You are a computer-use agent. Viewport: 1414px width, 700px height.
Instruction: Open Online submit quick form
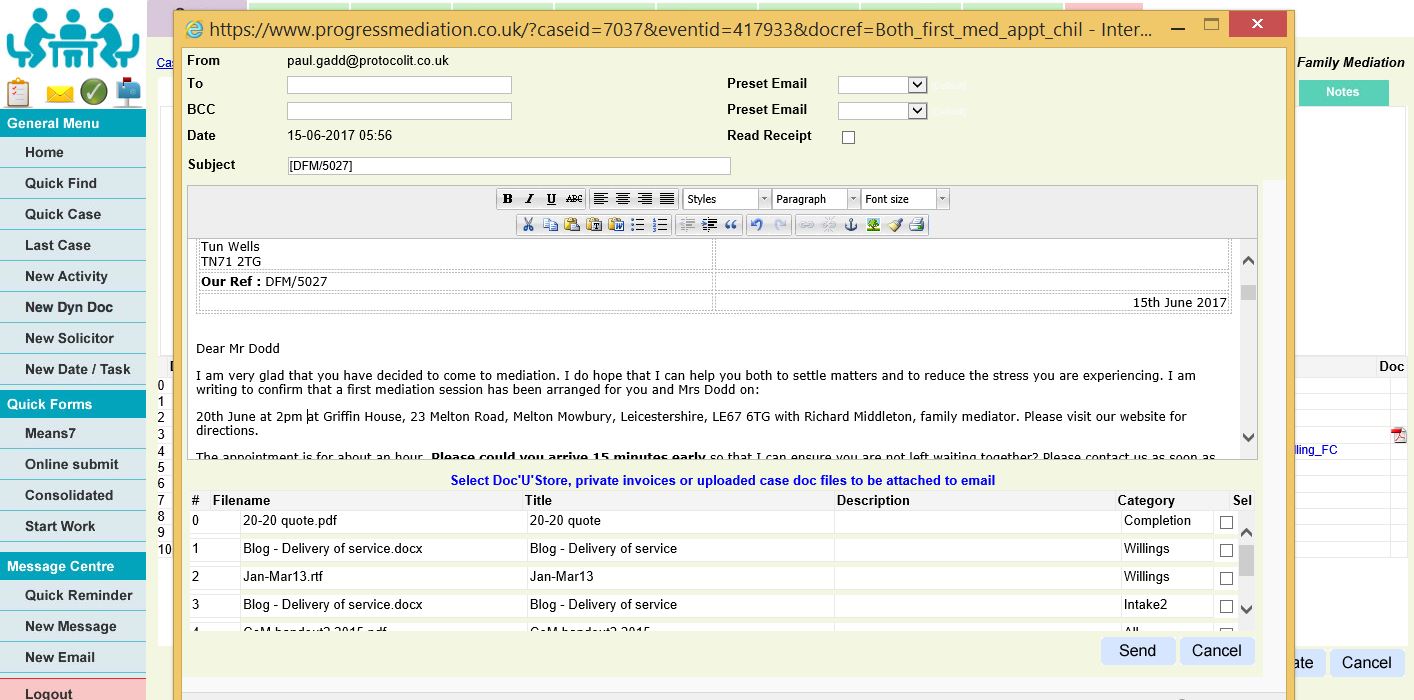(72, 464)
